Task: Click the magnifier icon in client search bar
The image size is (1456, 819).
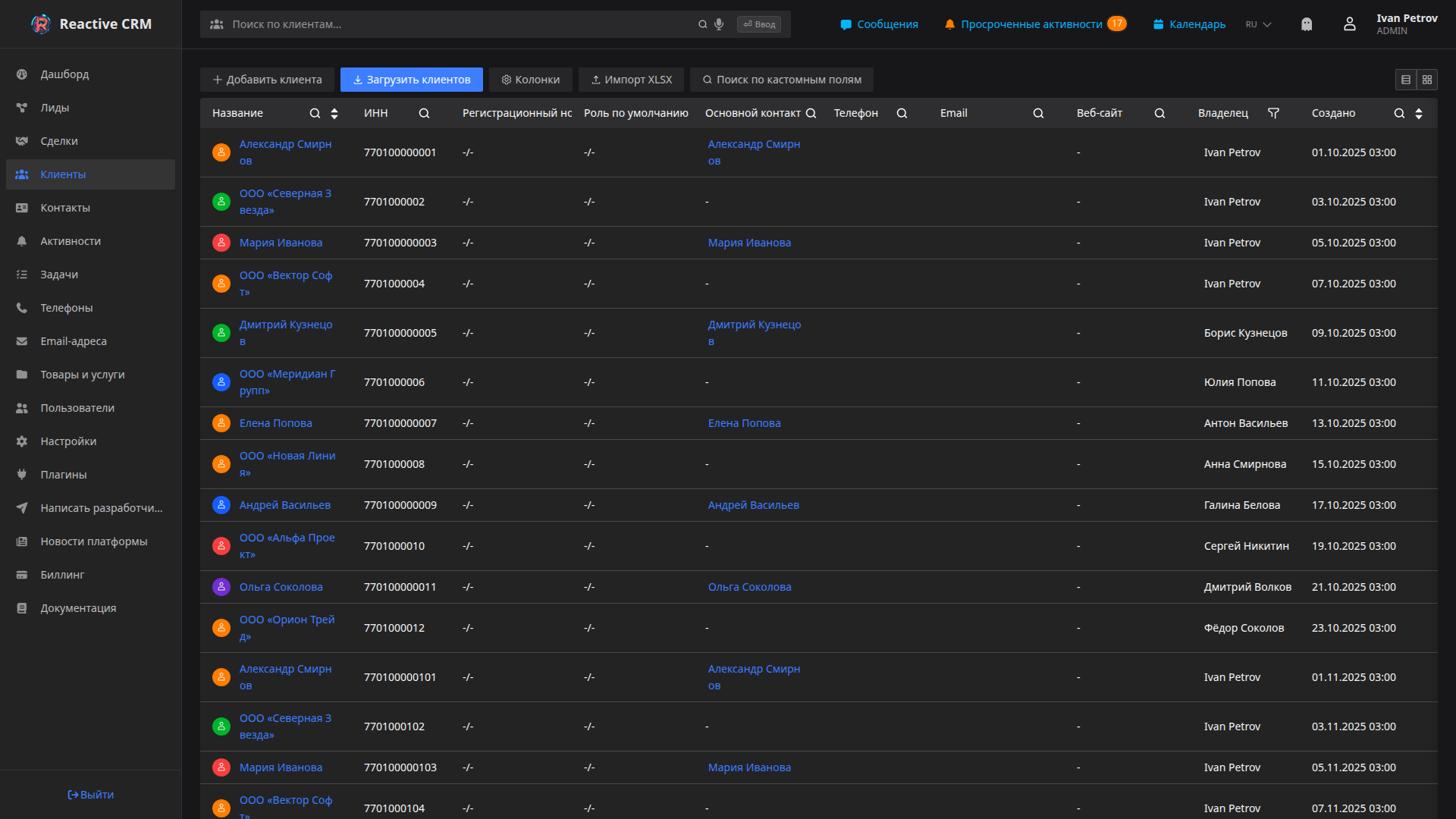Action: (703, 24)
